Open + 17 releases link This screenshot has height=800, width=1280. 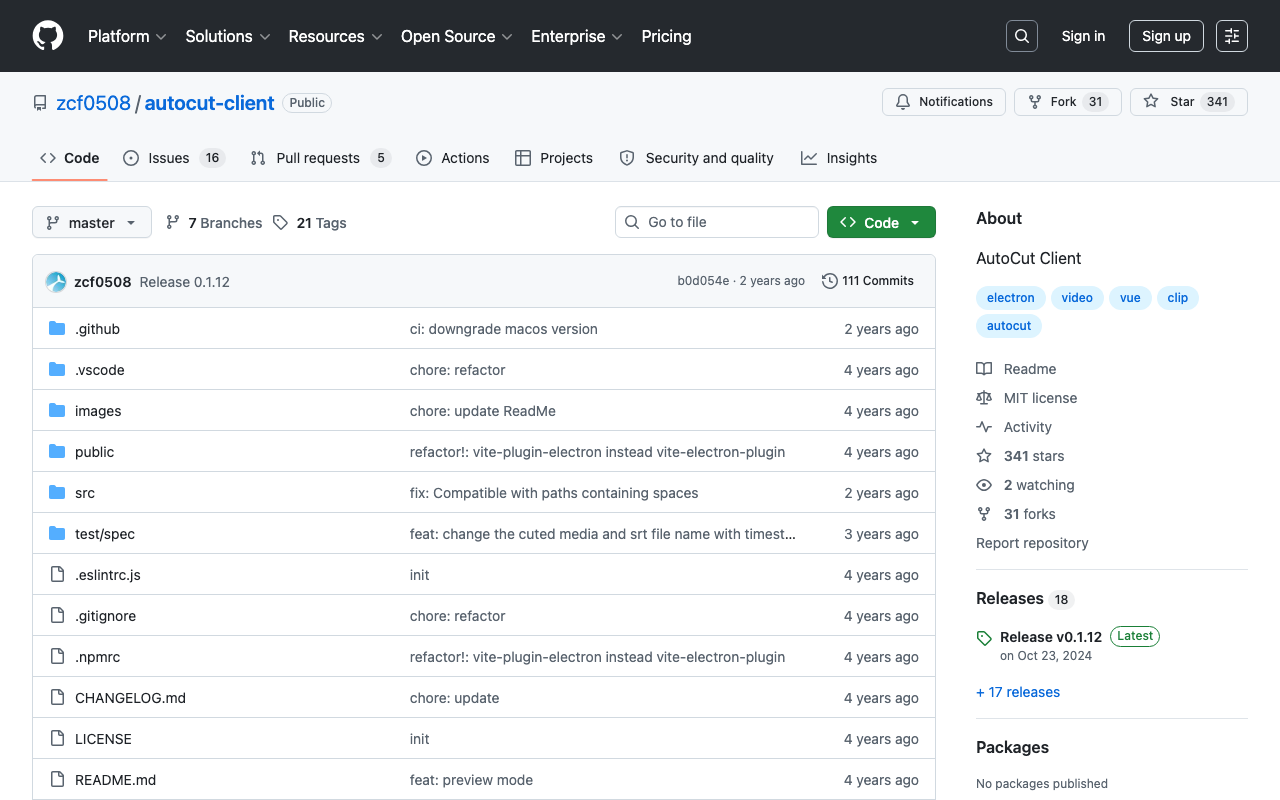1018,692
